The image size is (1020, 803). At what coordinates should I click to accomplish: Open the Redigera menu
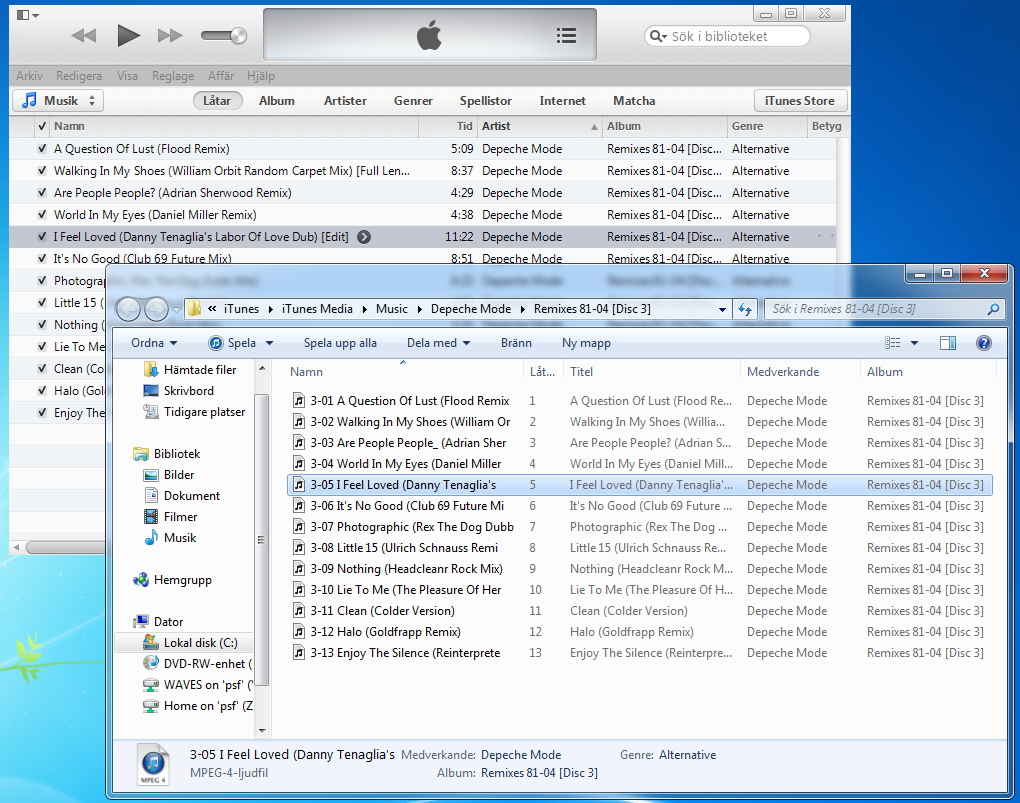pos(79,75)
